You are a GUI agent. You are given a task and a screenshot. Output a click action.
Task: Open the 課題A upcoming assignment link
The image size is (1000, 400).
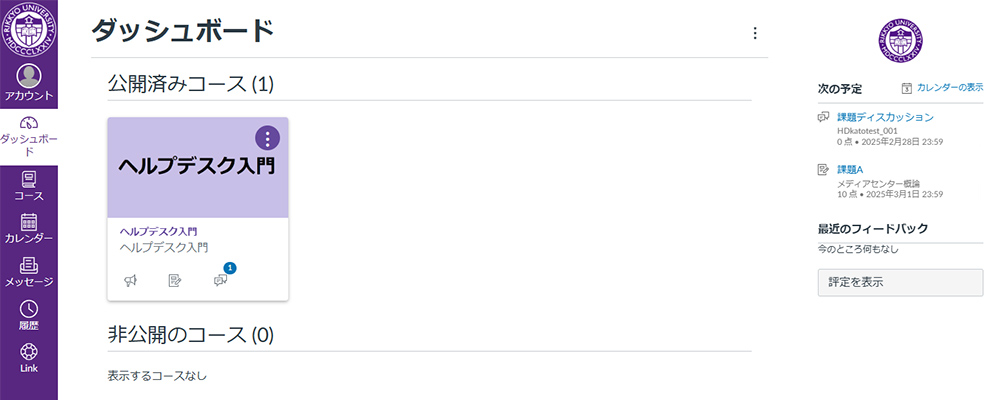[849, 170]
